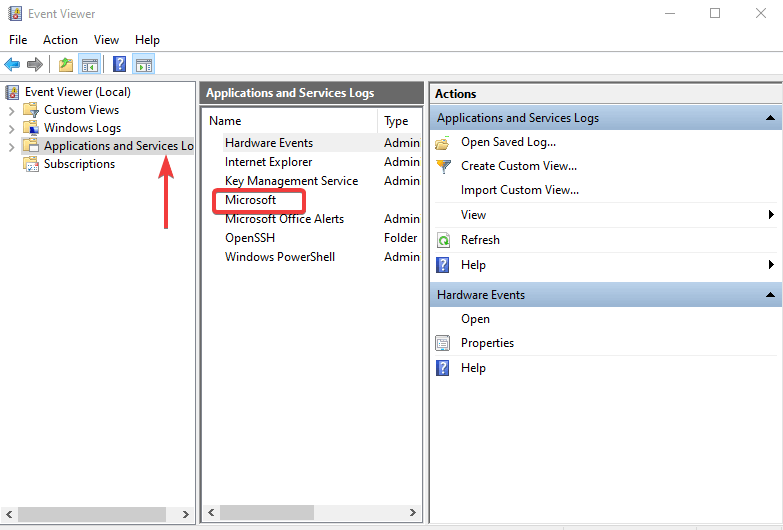Click the Forward arrow toolbar icon
This screenshot has height=530, width=783.
(x=34, y=64)
